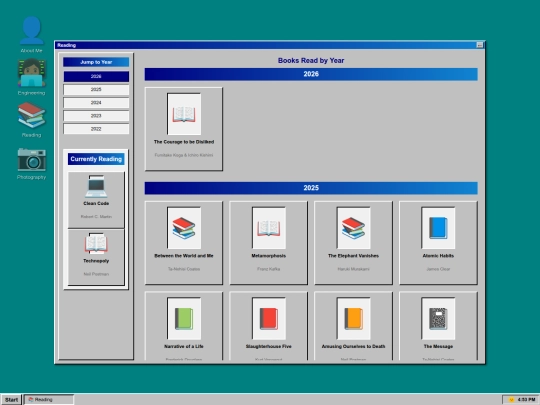The image size is (540, 405).
Task: Select 'The Elephant Vanishes' title text
Action: tap(353, 256)
